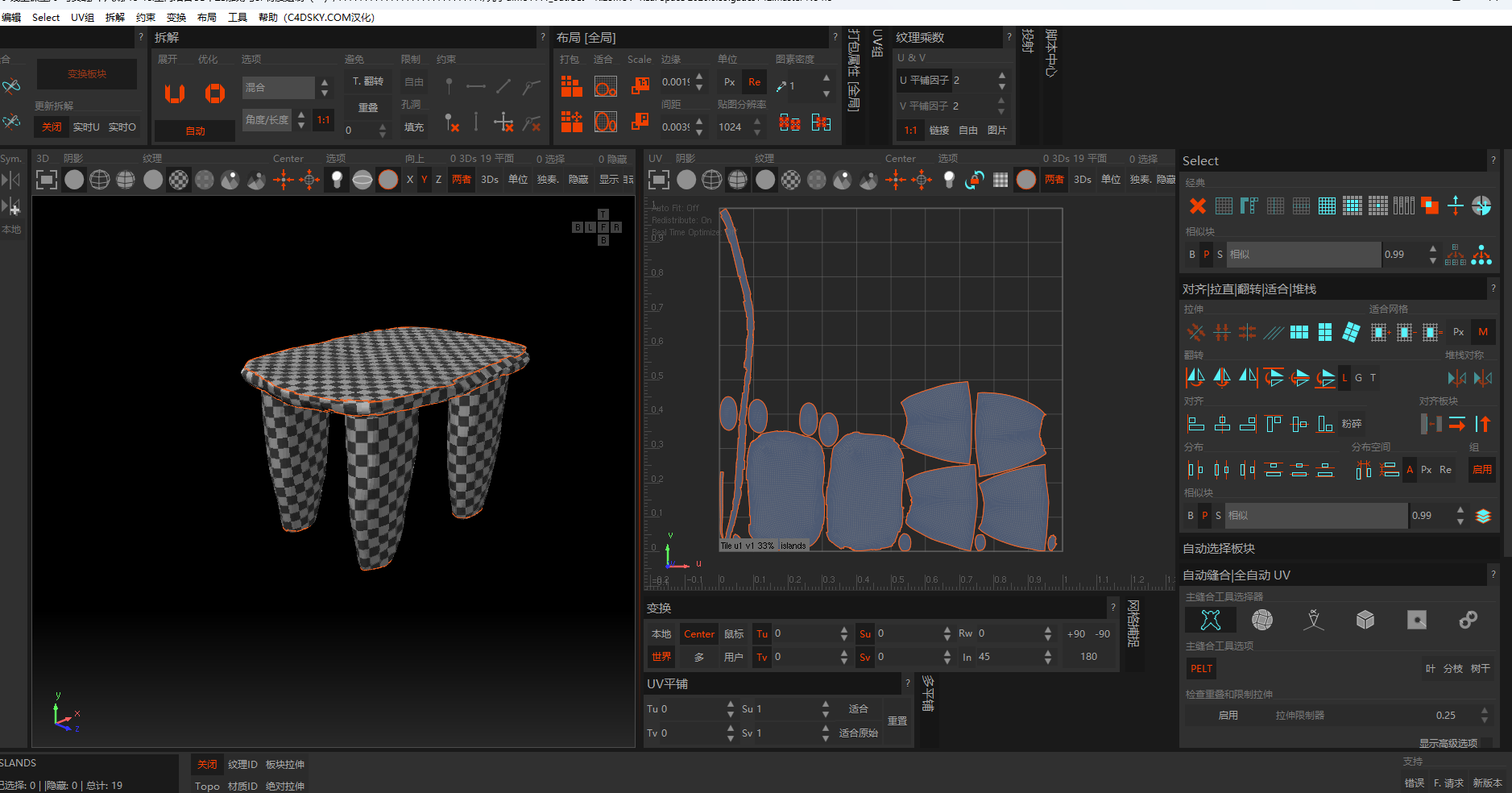Click the align left icon under 对齐
1512x793 pixels.
(1196, 423)
